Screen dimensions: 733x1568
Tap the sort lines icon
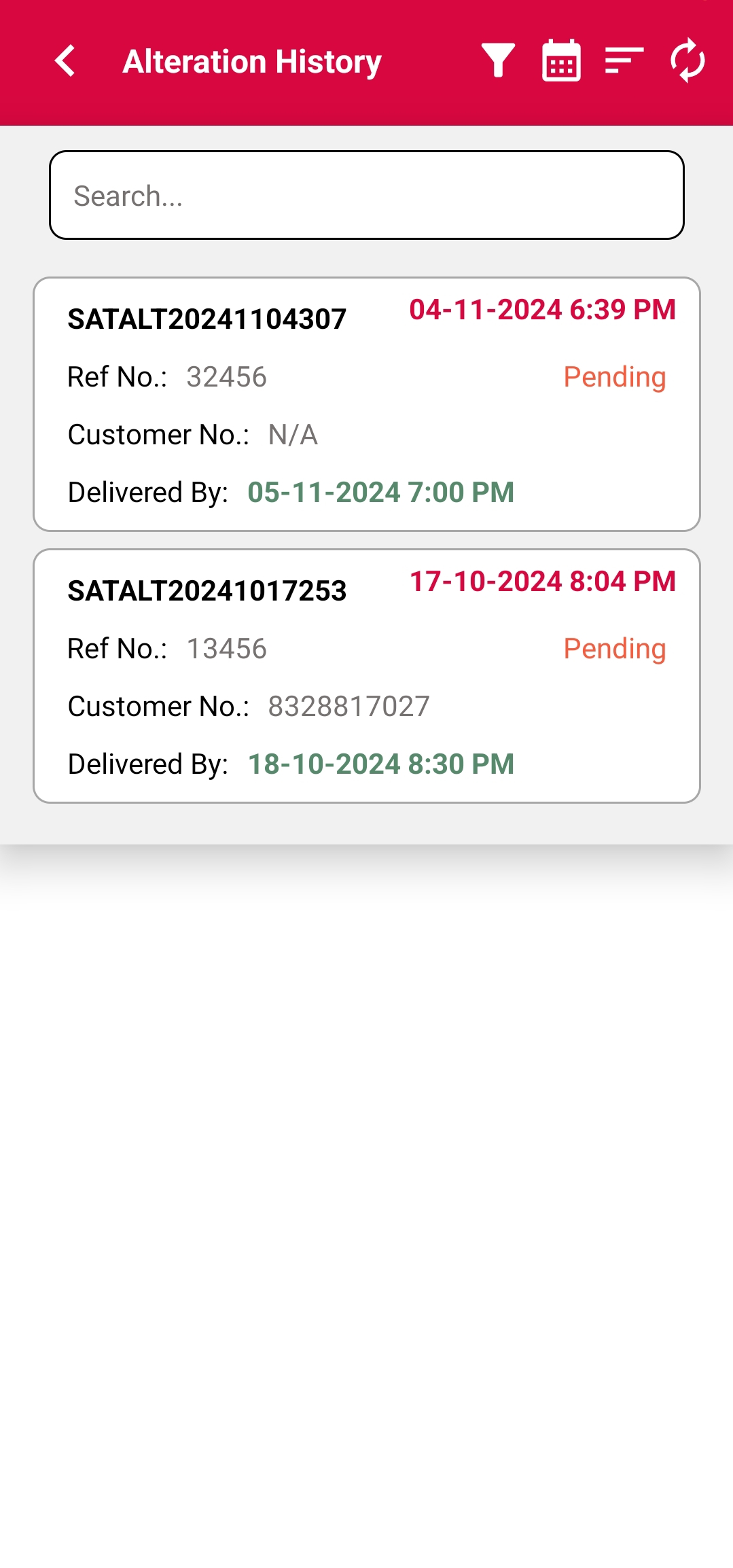coord(624,61)
